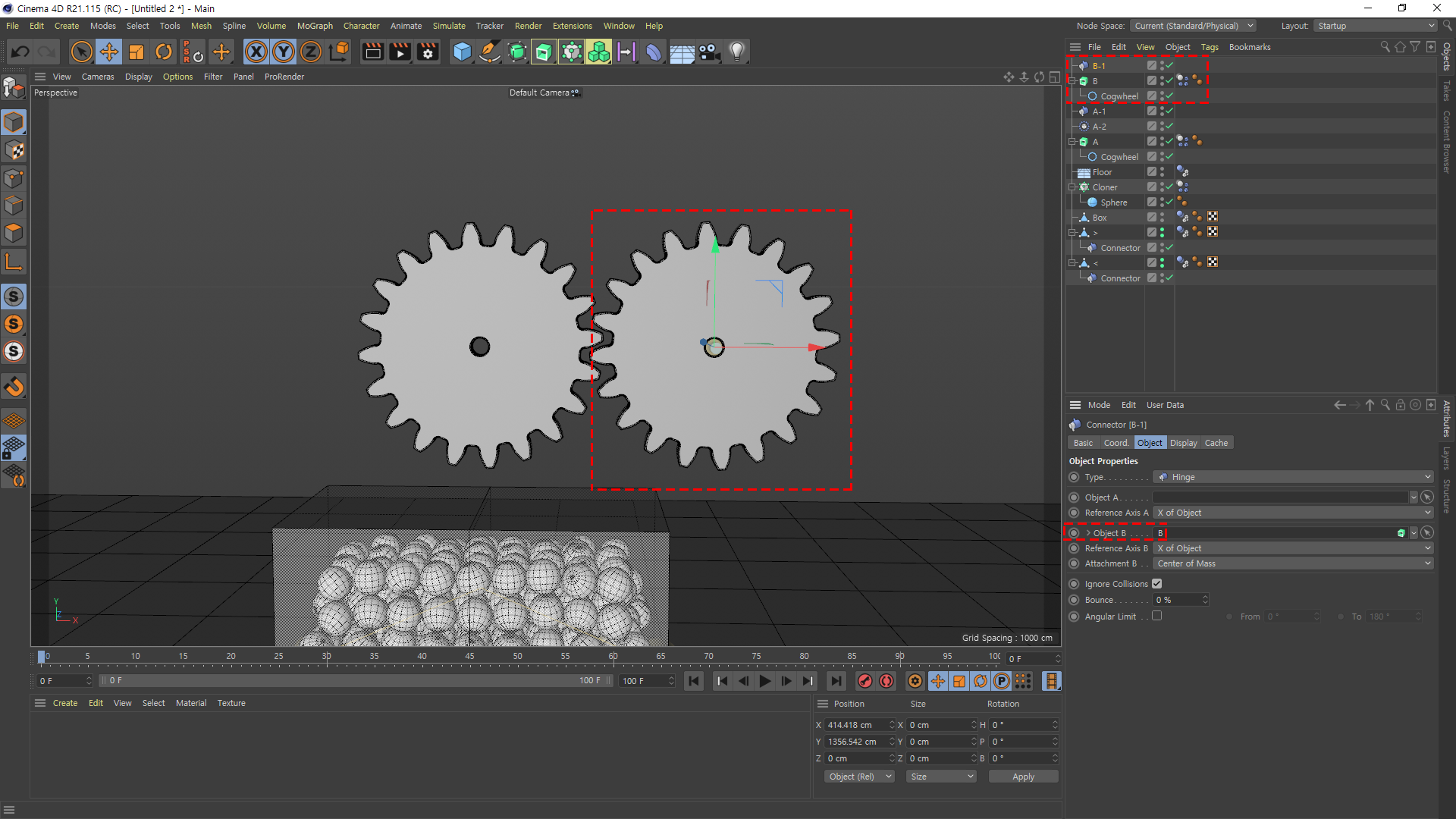Open Edit Render Settings icon
Image resolution: width=1456 pixels, height=819 pixels.
point(428,52)
